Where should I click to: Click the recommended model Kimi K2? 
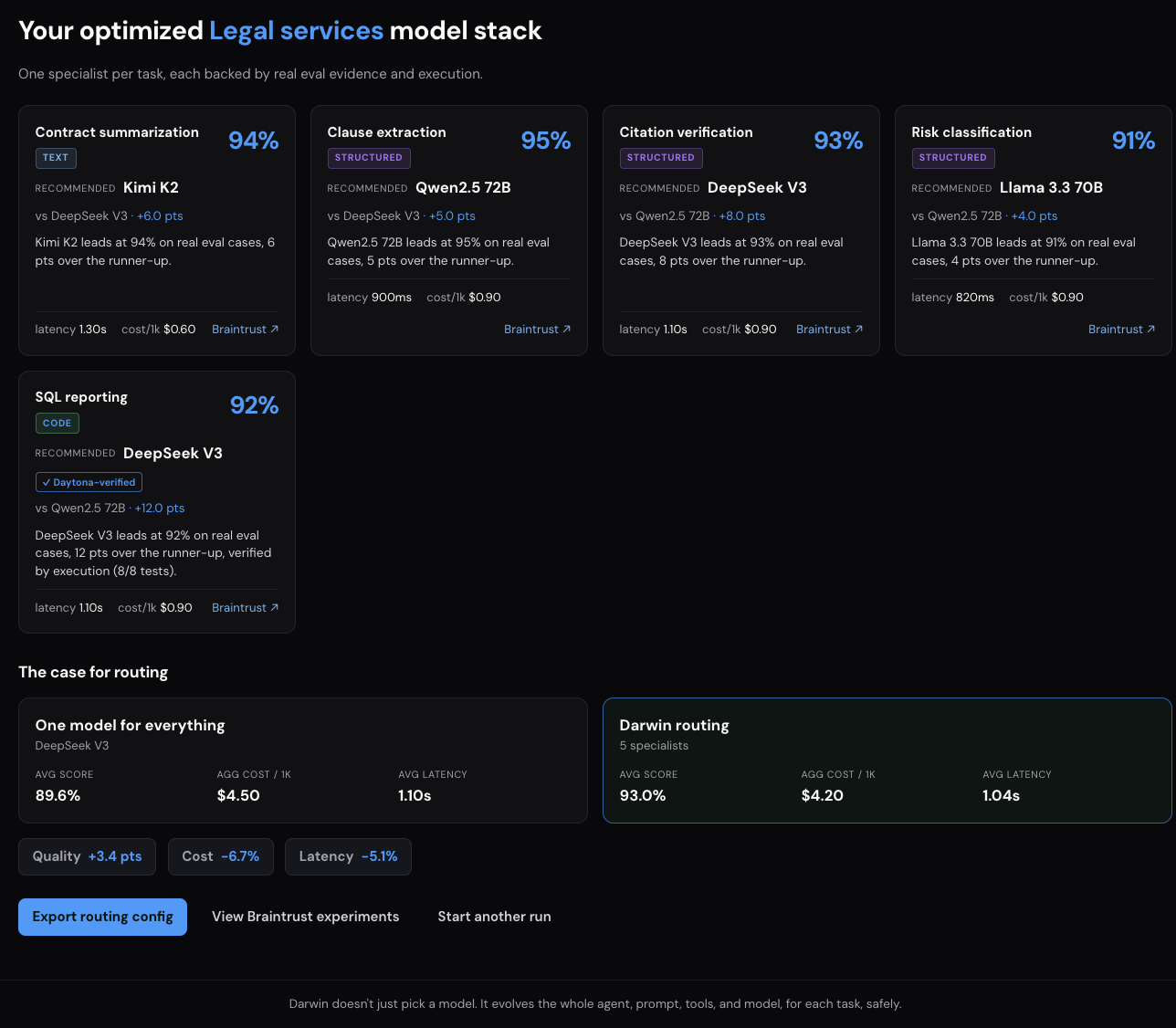[x=151, y=188]
